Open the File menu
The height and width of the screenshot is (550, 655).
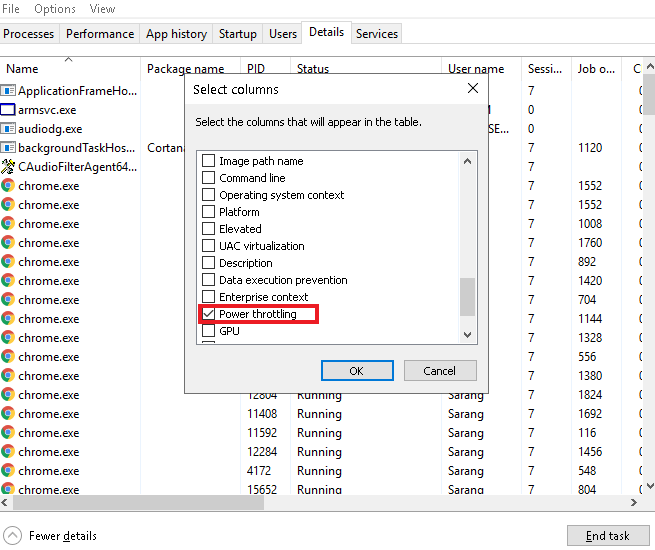(10, 9)
